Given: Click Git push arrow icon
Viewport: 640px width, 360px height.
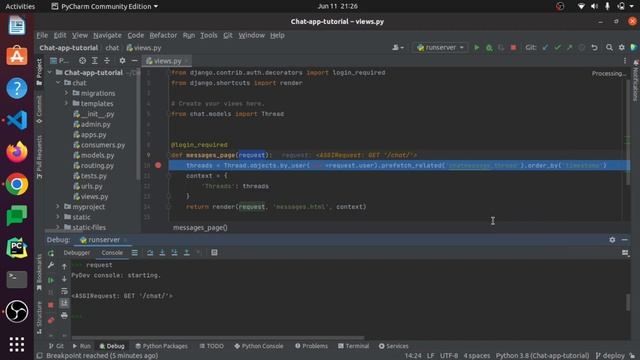Looking at the screenshot, I should click(x=569, y=48).
